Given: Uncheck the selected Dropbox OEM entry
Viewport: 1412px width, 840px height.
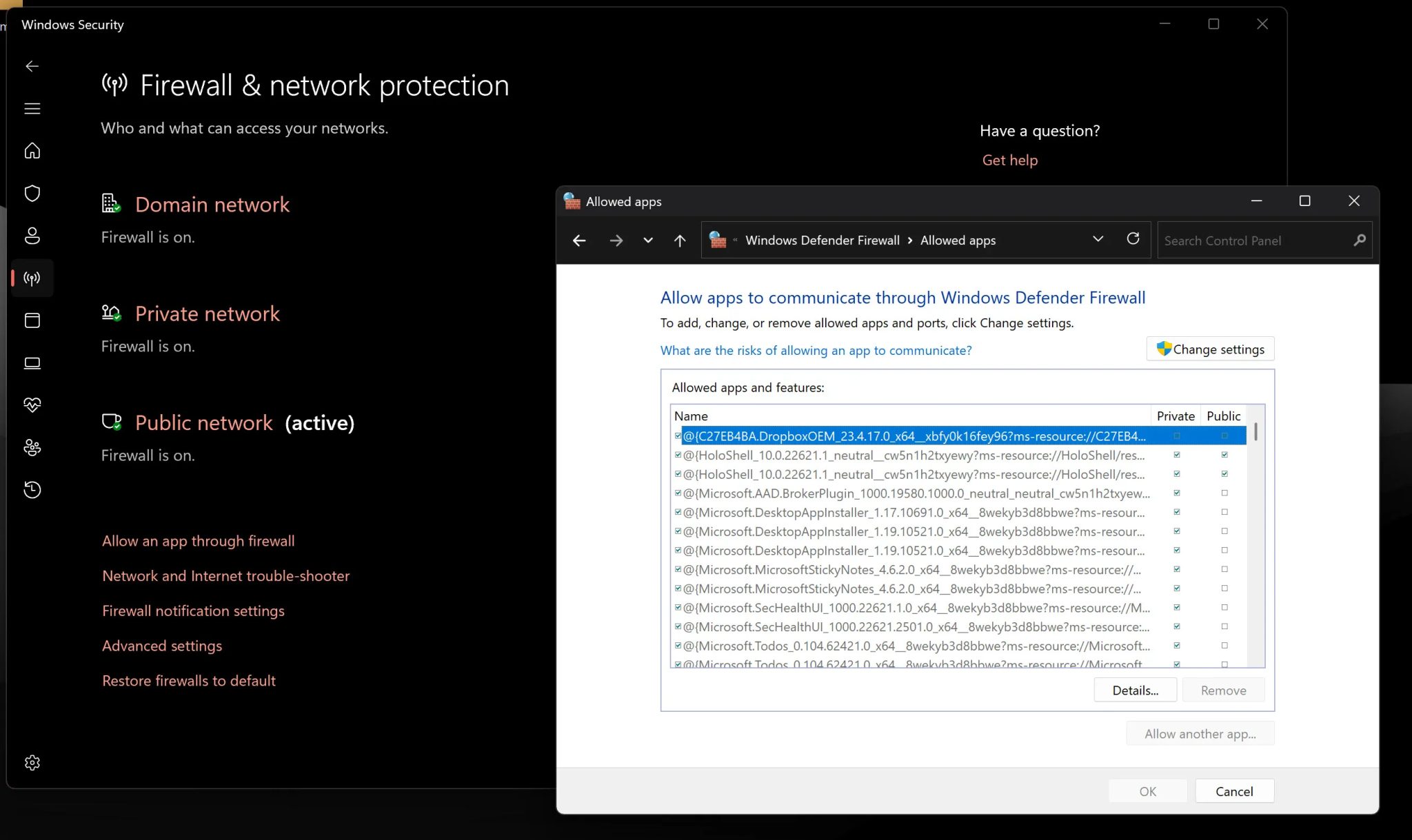Looking at the screenshot, I should click(x=678, y=436).
